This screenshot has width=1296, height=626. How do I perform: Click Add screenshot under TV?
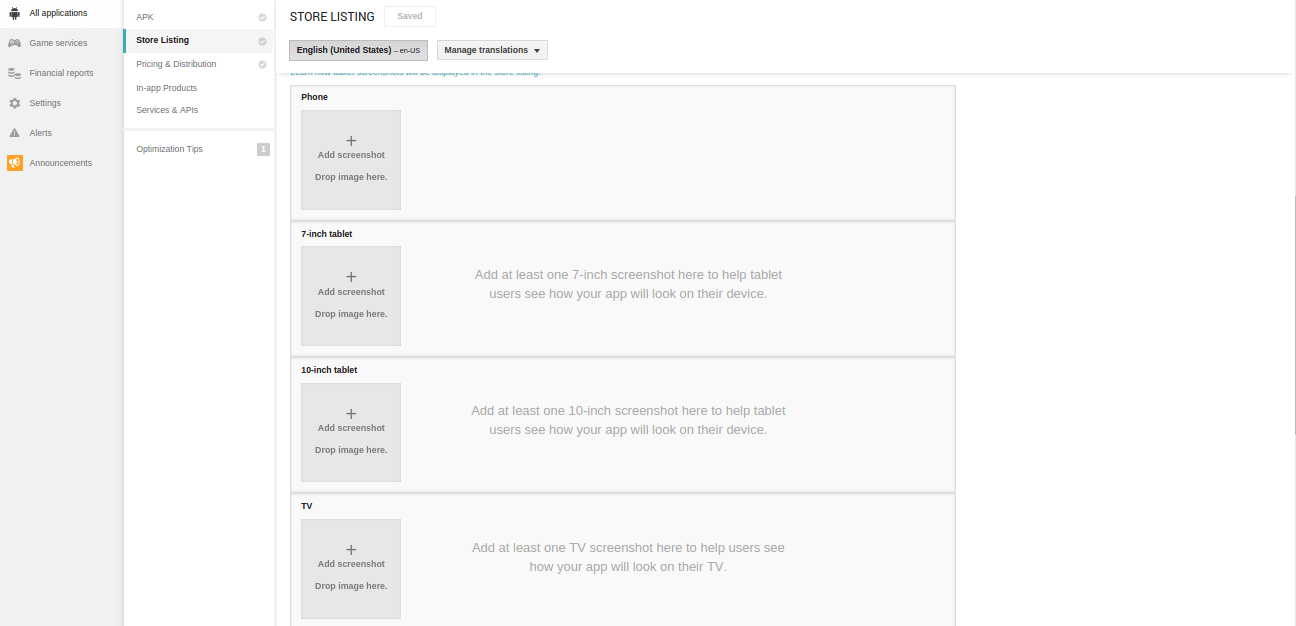pos(351,564)
